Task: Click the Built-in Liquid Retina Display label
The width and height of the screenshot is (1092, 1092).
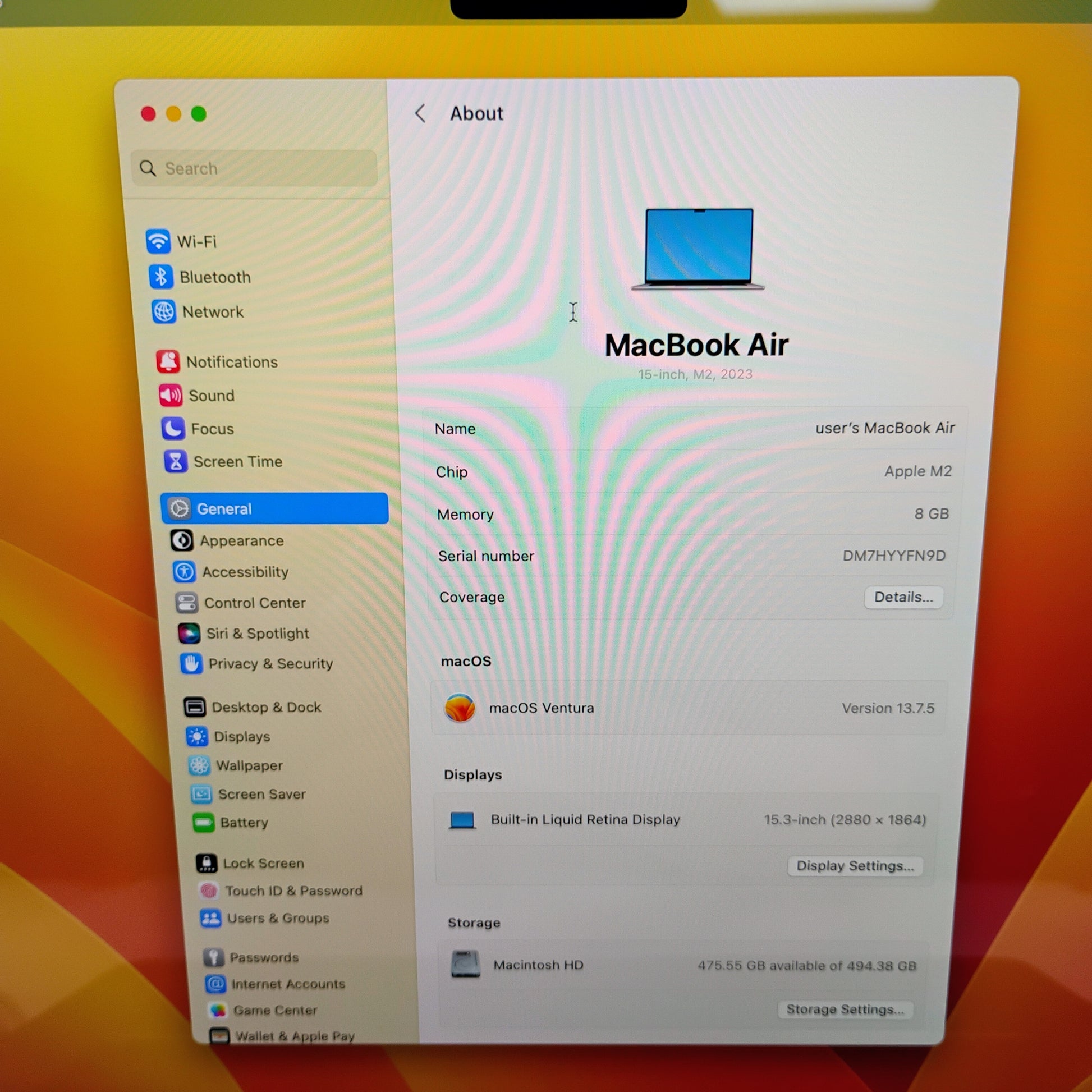Action: pyautogui.click(x=585, y=819)
